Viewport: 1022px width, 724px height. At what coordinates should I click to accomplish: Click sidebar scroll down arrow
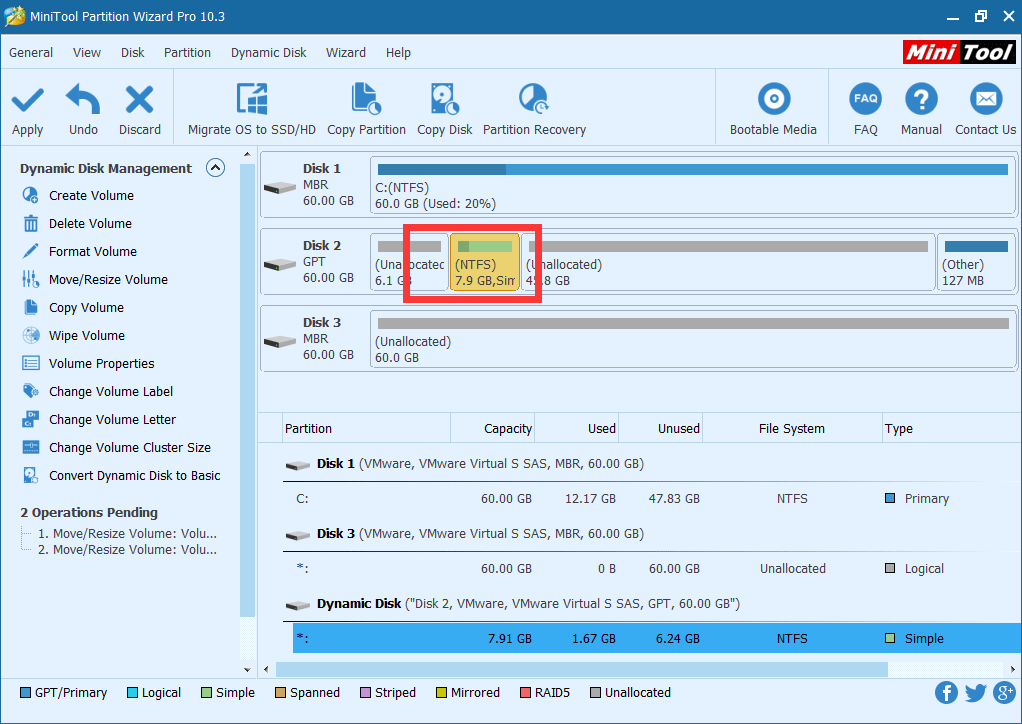[247, 669]
